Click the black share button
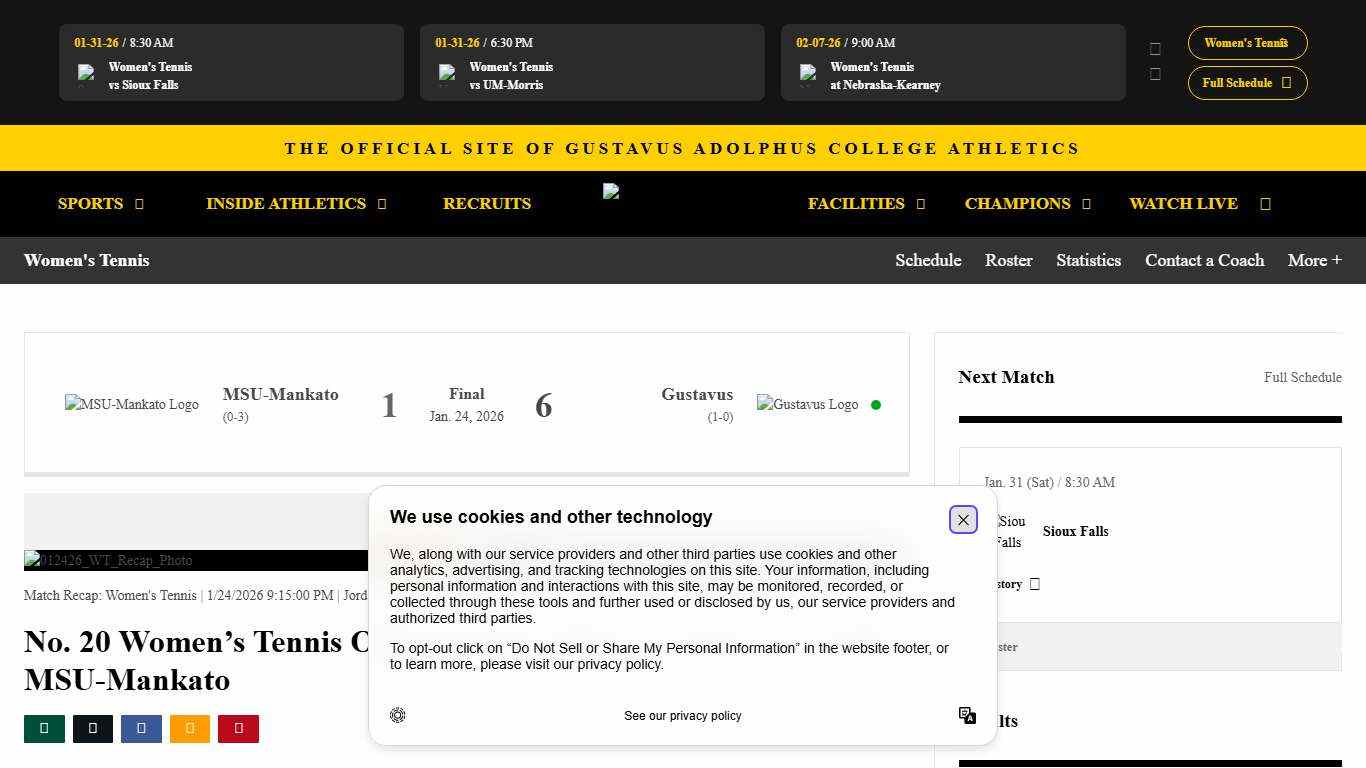 [93, 729]
